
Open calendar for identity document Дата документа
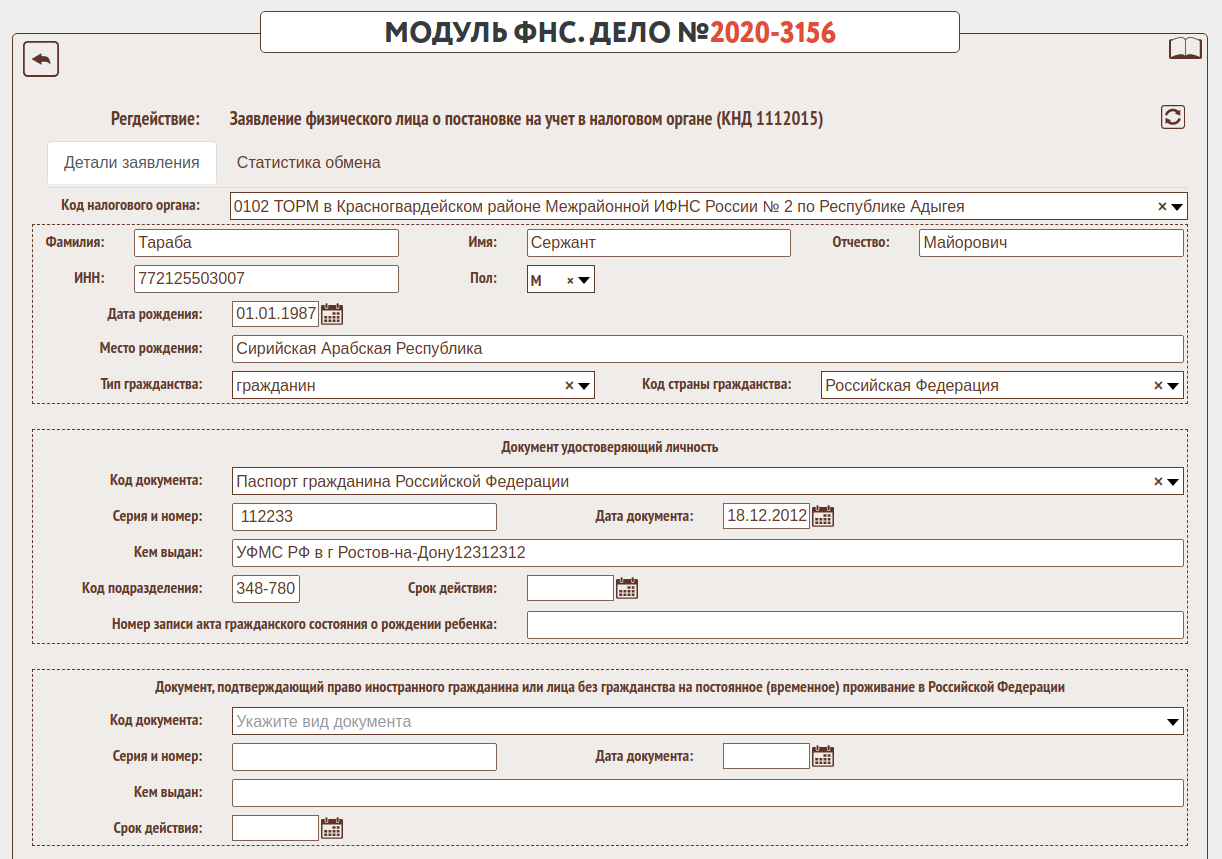[823, 517]
